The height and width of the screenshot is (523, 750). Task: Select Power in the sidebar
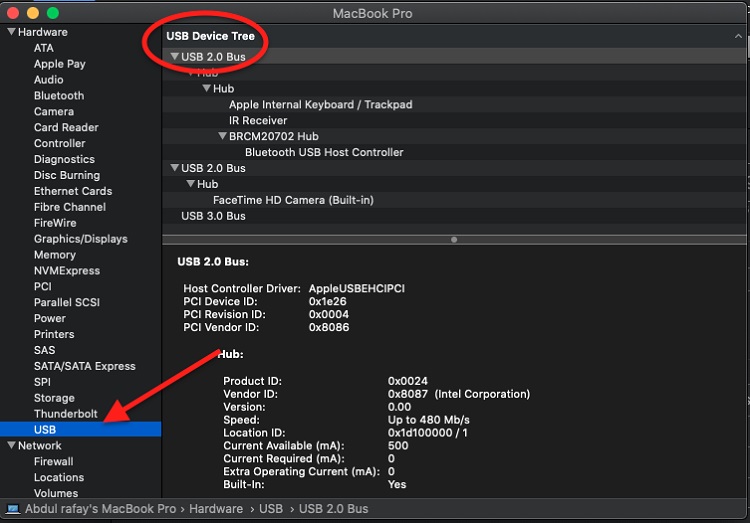coord(50,318)
